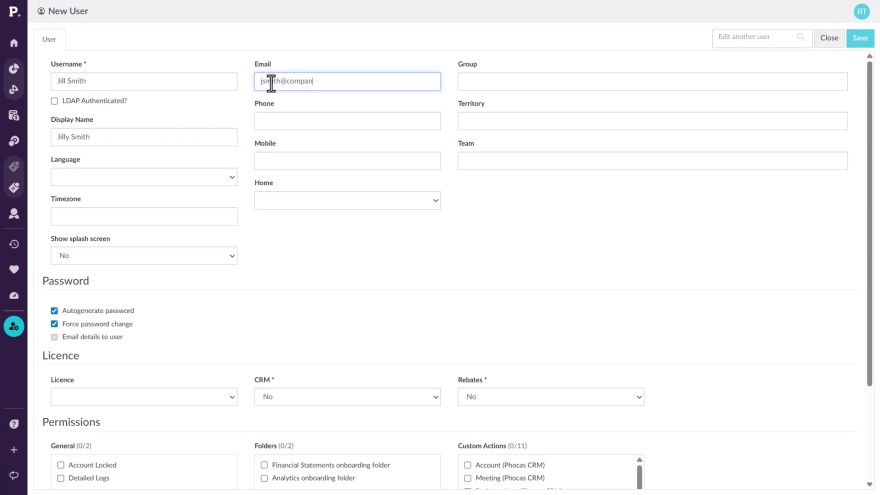The image size is (880, 495).
Task: Click the history clock sidebar icon
Action: [14, 244]
